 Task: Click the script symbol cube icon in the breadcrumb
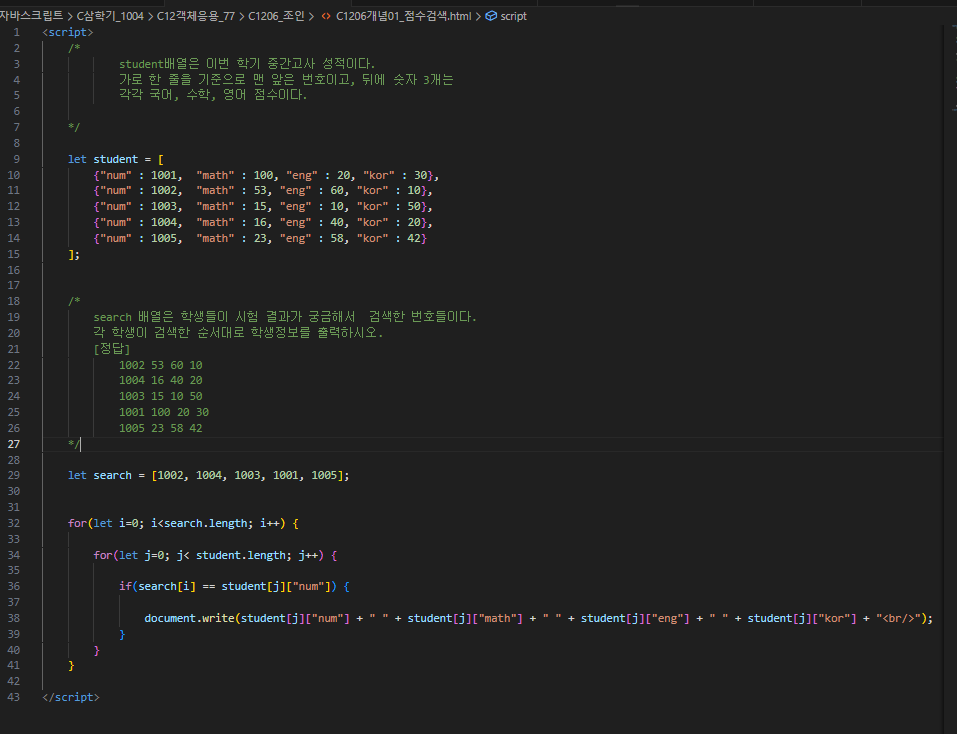pos(491,16)
